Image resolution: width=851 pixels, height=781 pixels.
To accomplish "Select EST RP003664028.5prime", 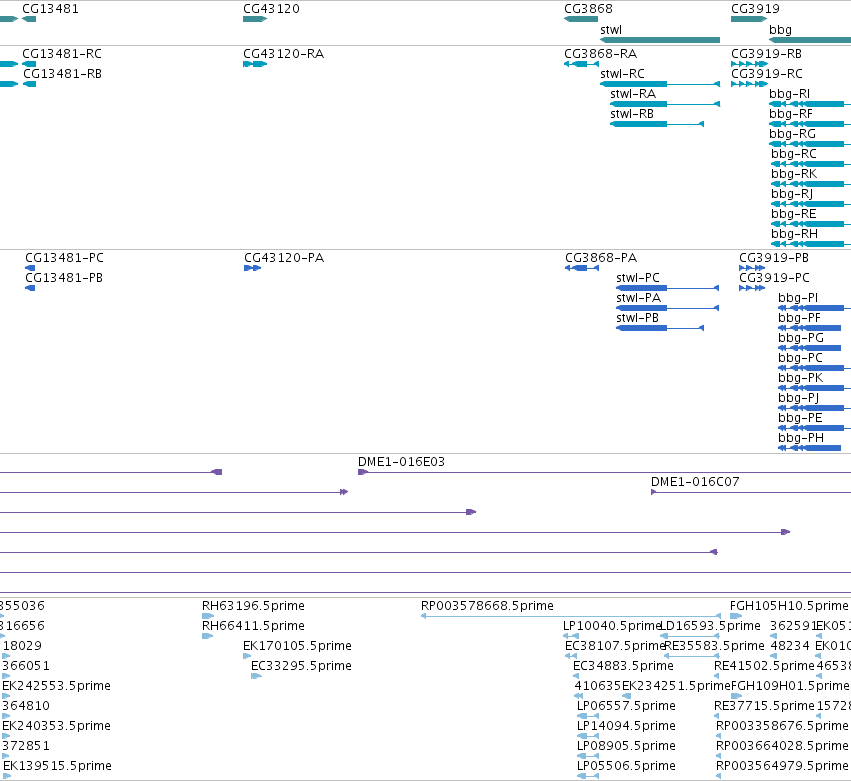I will pos(782,746).
